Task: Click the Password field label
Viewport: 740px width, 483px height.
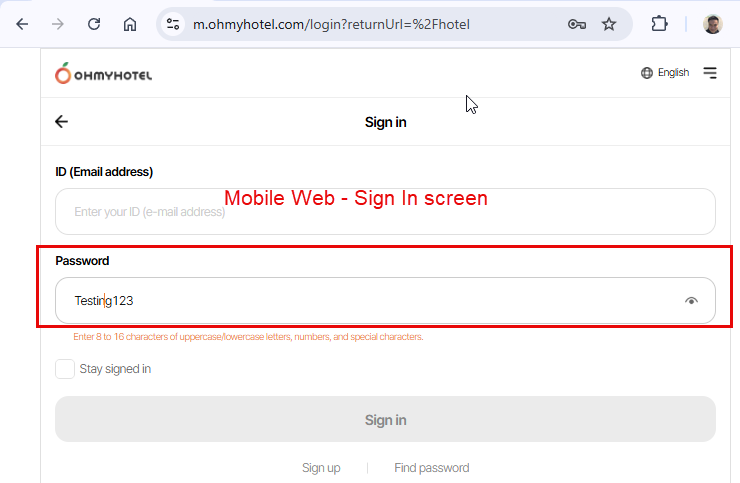Action: [82, 261]
